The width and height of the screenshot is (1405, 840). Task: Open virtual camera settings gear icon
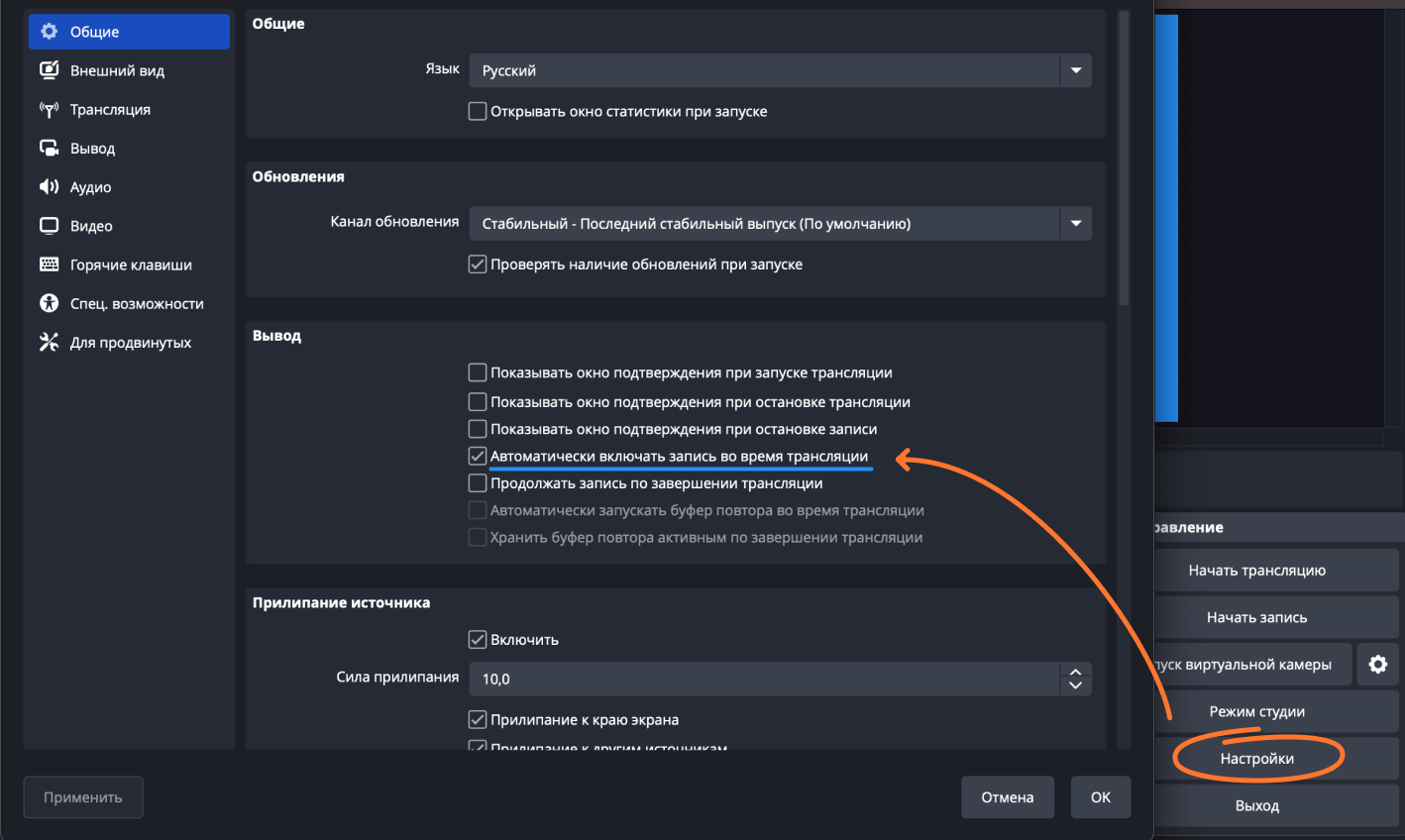coord(1377,665)
